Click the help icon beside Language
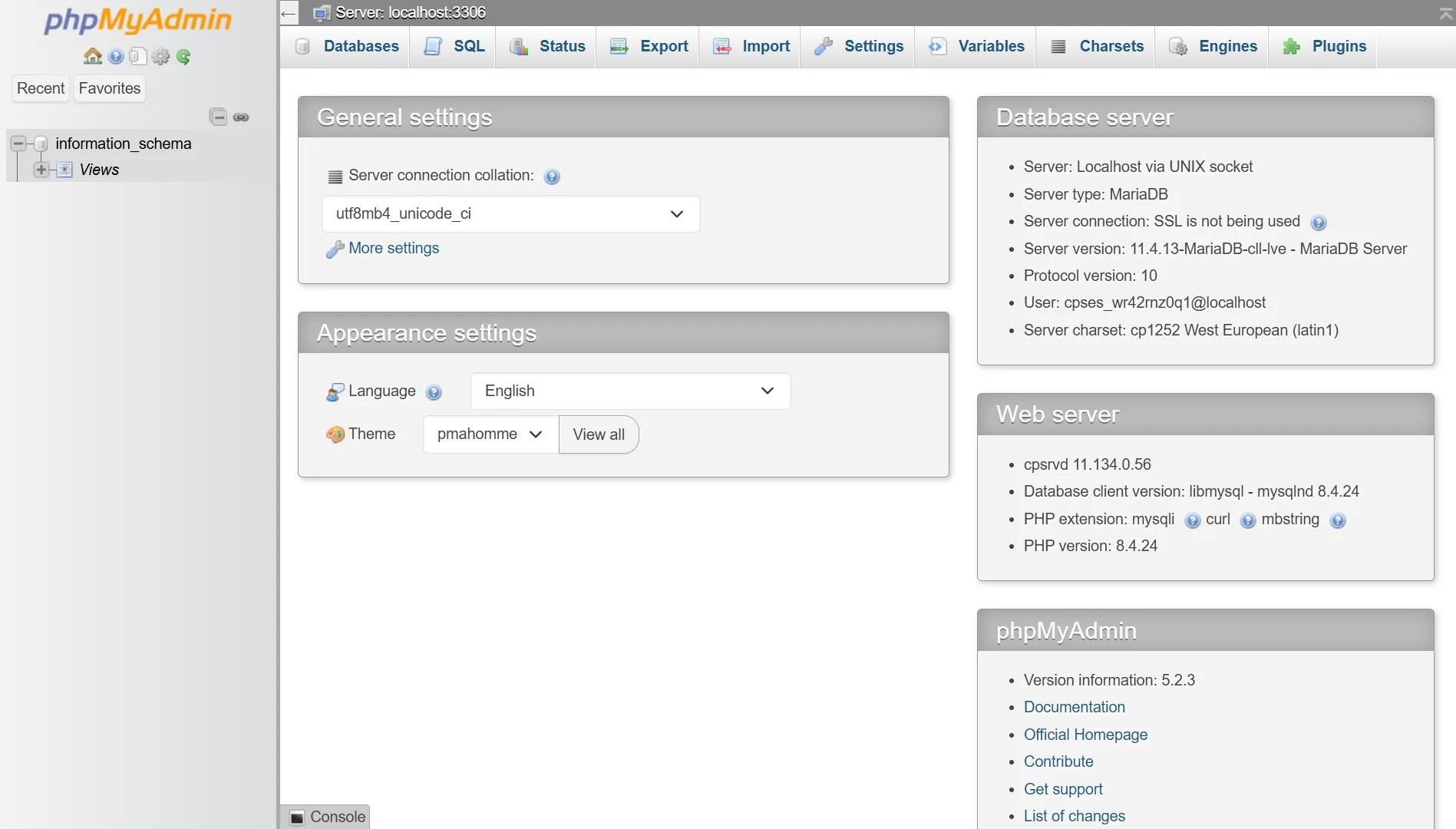The image size is (1456, 829). pos(434,392)
